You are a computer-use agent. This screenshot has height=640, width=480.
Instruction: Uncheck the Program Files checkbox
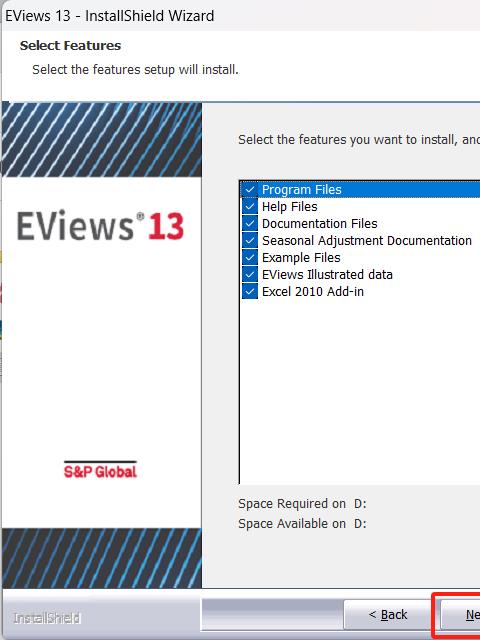tap(249, 189)
